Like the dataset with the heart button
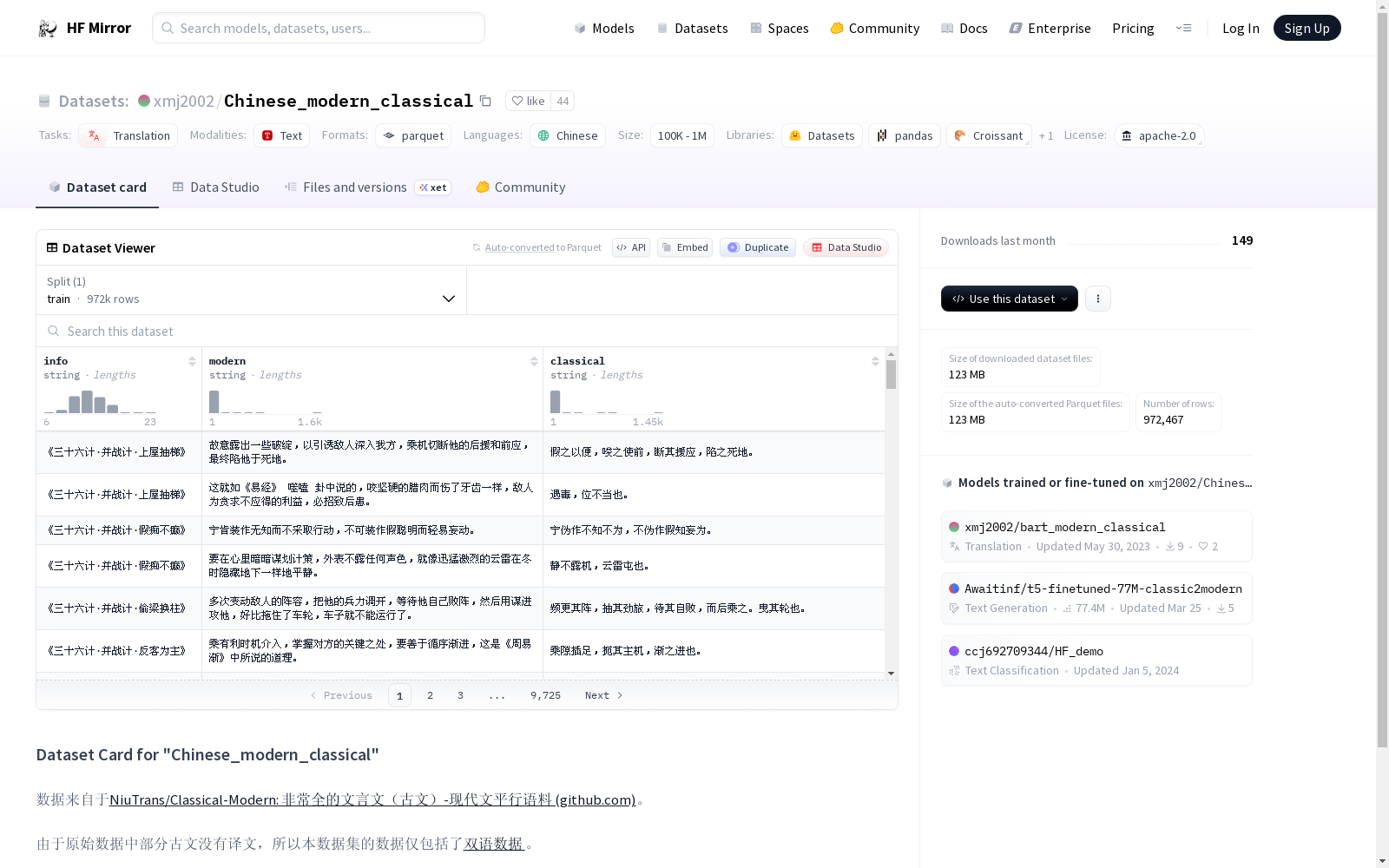Image resolution: width=1389 pixels, height=868 pixels. coord(528,101)
